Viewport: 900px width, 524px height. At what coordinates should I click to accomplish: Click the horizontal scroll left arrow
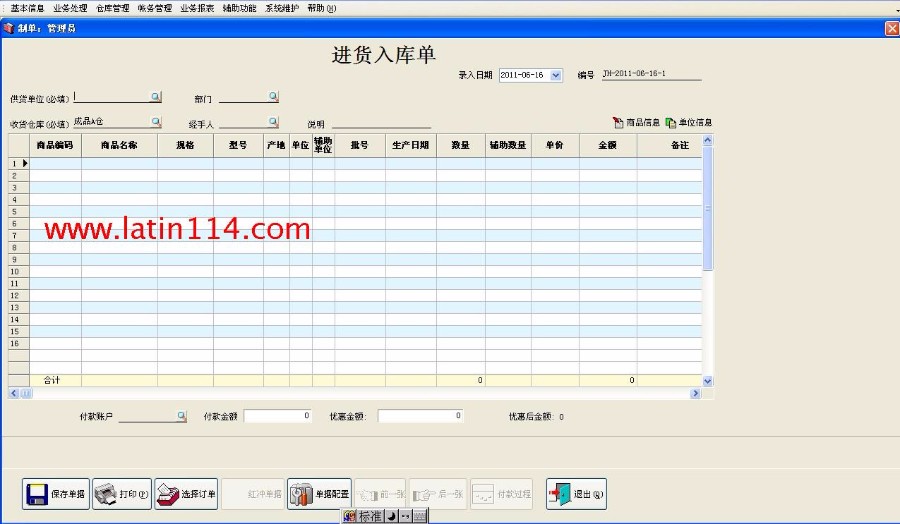pyautogui.click(x=14, y=393)
